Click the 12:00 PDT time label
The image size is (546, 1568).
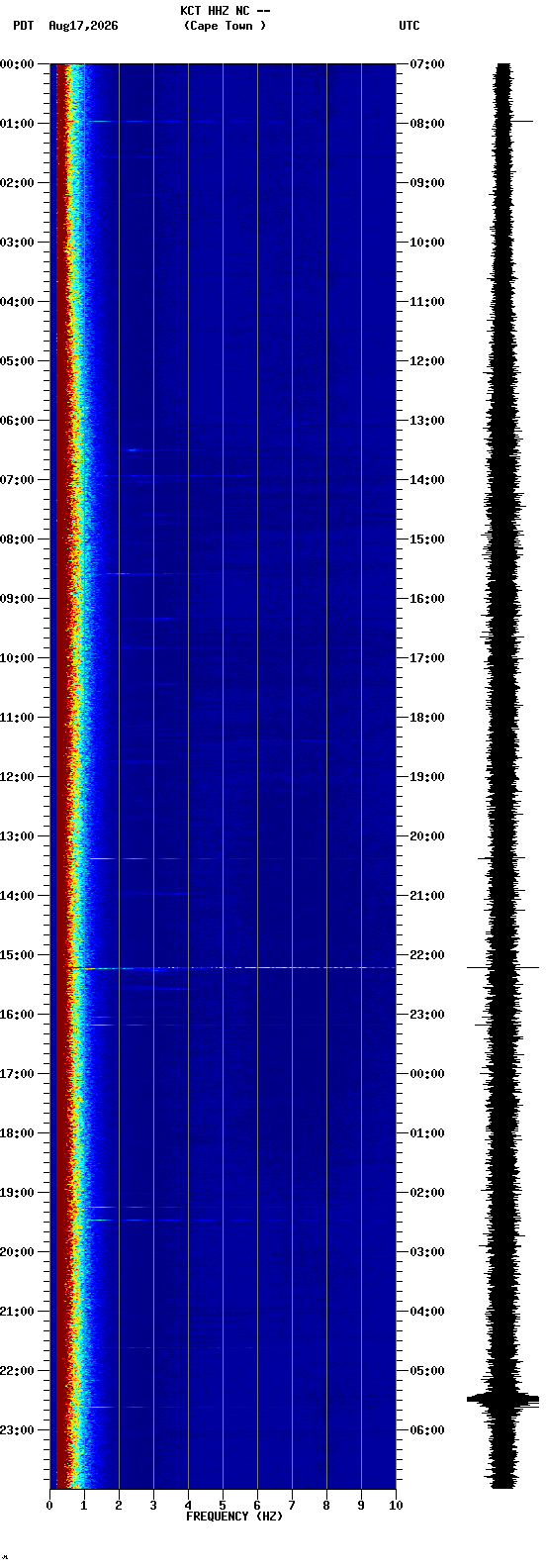tap(17, 777)
